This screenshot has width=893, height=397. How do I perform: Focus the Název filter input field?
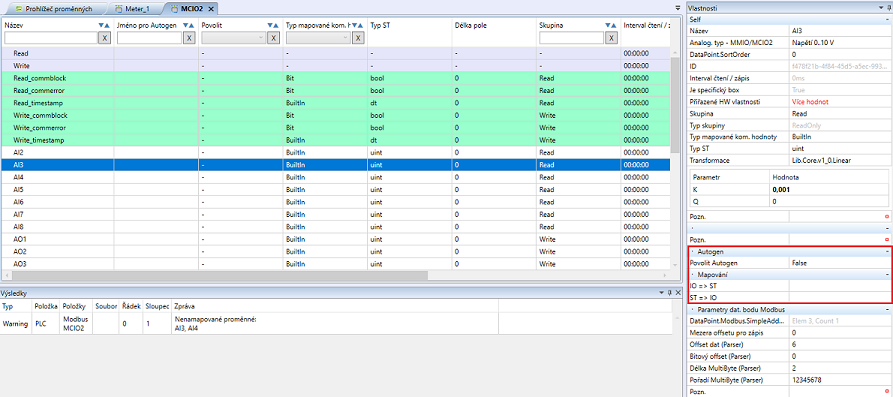pos(51,38)
